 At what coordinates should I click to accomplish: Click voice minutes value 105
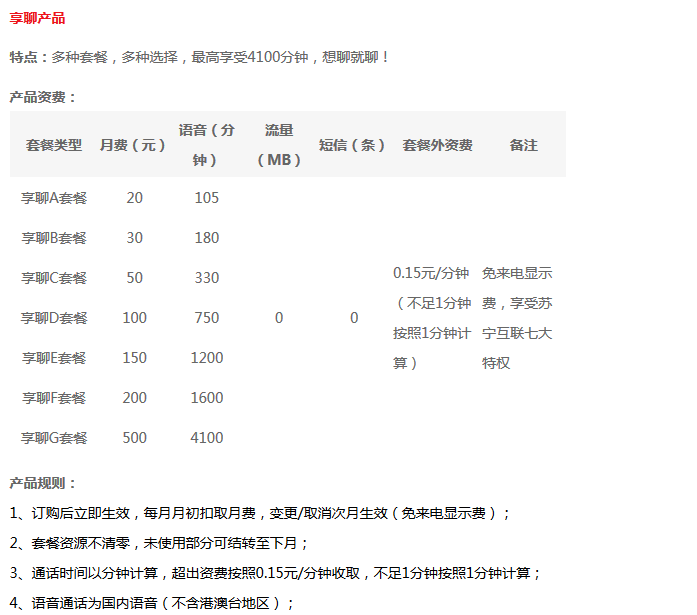(x=207, y=198)
